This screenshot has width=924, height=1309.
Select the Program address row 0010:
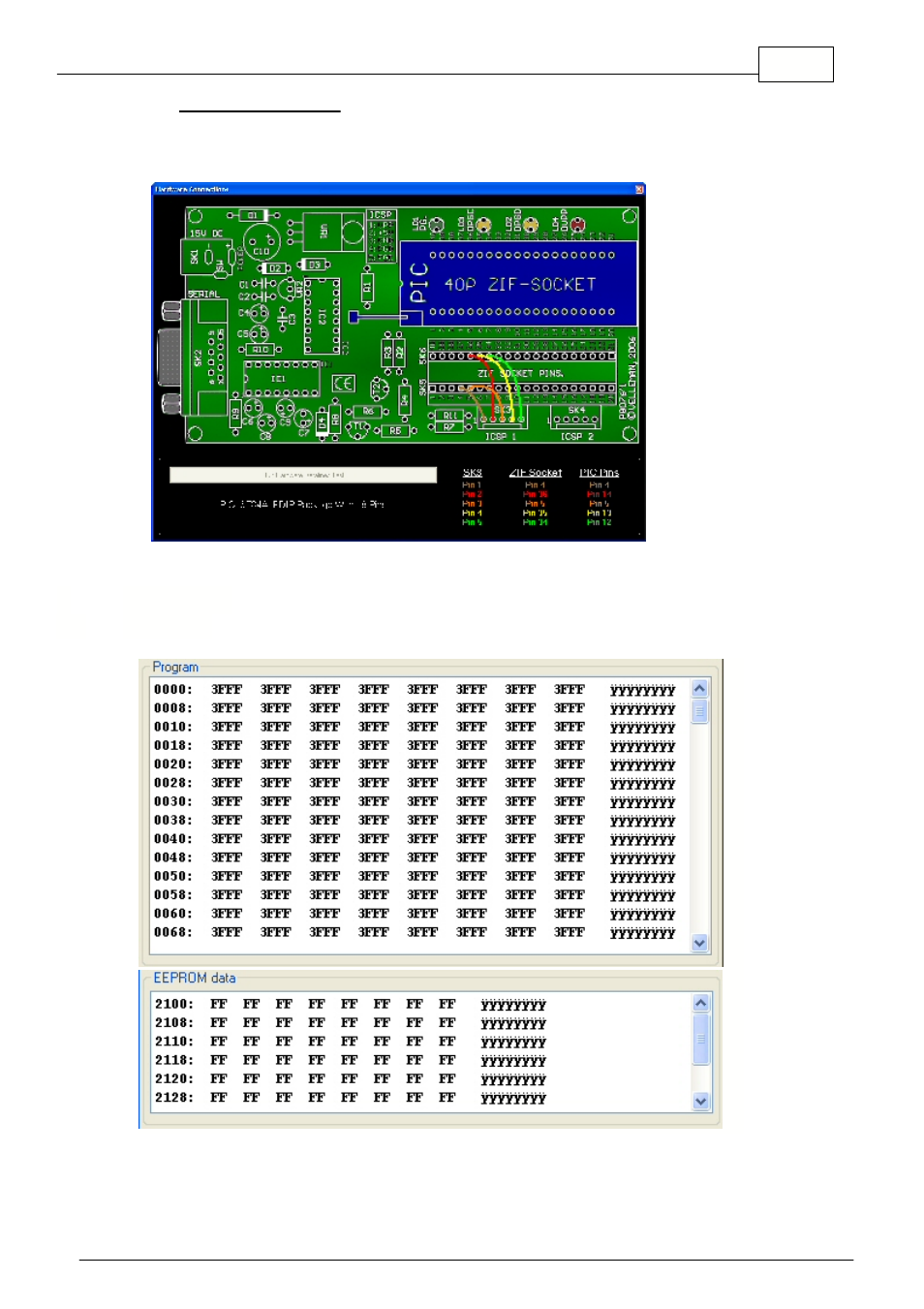tap(415, 727)
